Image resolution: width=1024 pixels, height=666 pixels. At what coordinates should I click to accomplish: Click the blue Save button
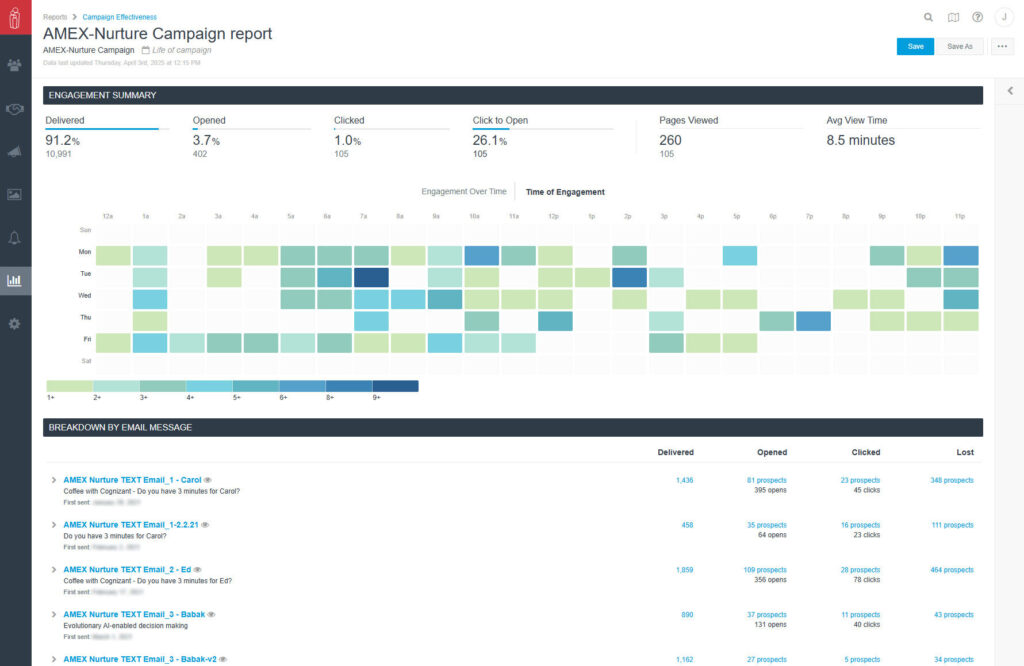(915, 46)
